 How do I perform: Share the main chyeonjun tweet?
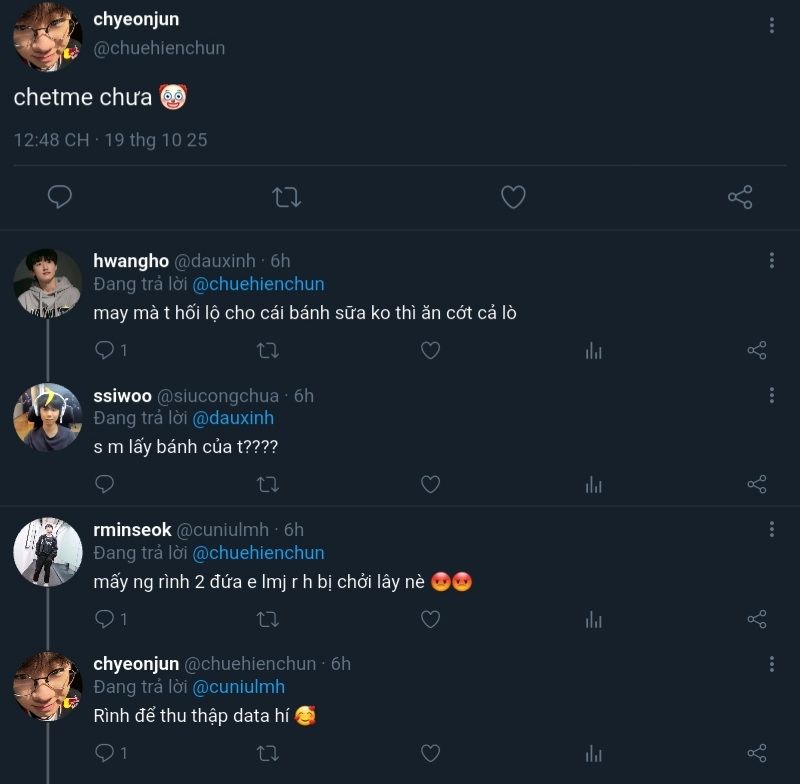pos(740,197)
